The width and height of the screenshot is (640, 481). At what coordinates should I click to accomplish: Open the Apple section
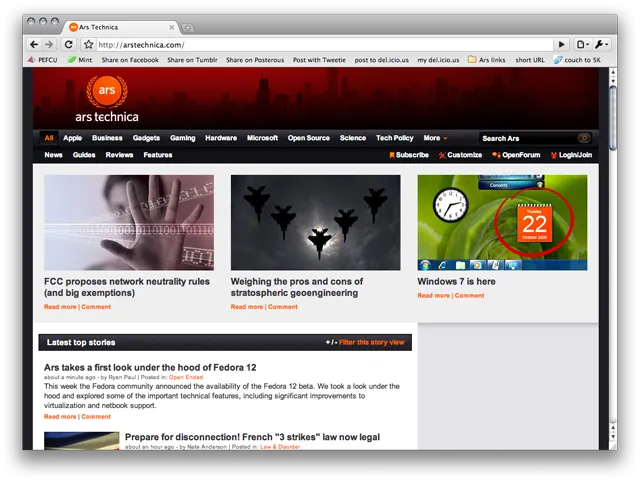tap(73, 138)
